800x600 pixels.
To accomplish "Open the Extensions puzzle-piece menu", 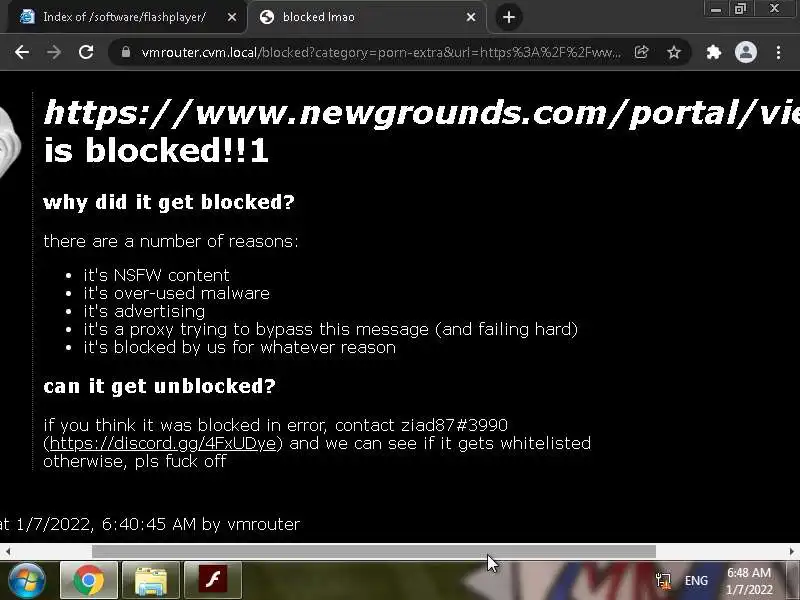I will point(714,52).
